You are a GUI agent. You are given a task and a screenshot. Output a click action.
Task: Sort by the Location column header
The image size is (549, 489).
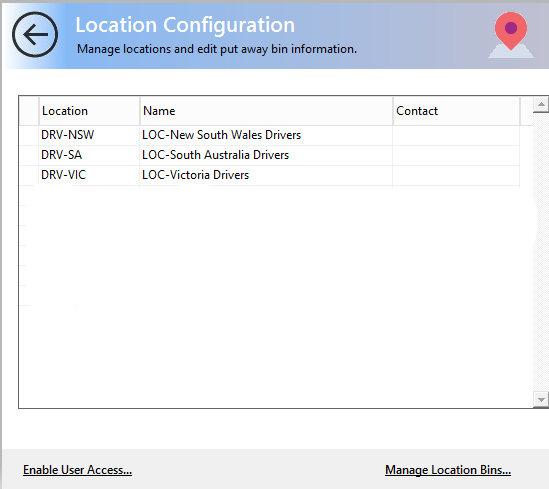pyautogui.click(x=89, y=111)
